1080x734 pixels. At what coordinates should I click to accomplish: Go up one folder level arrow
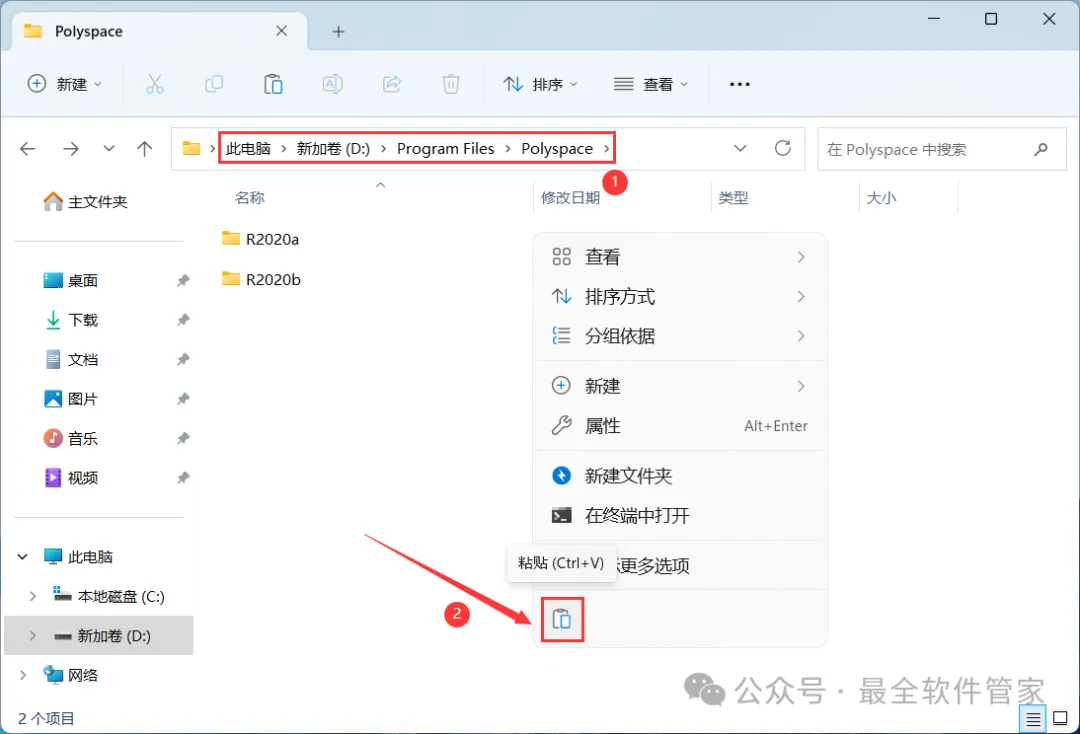coord(145,149)
